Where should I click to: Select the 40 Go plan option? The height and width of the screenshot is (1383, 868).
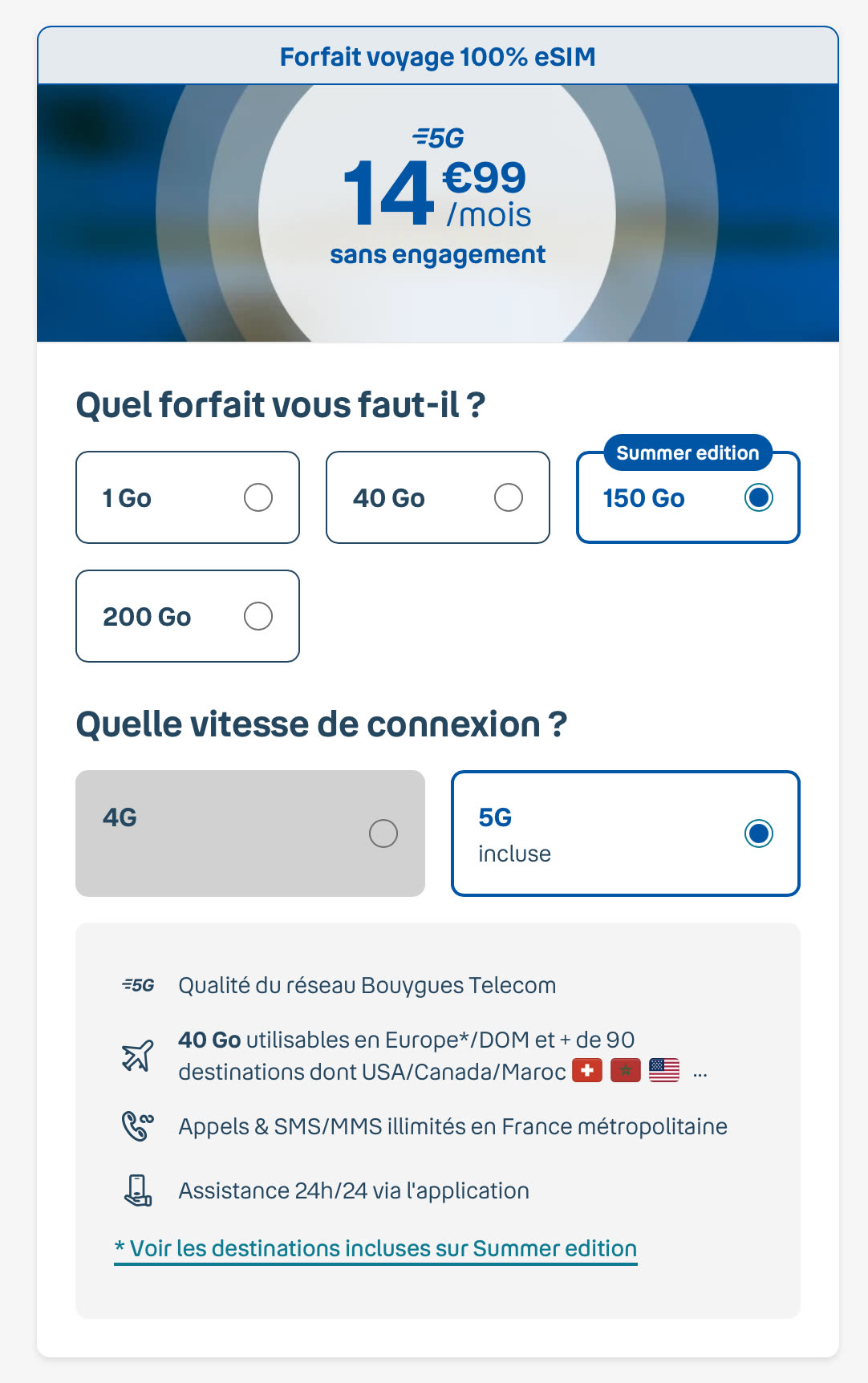[438, 497]
